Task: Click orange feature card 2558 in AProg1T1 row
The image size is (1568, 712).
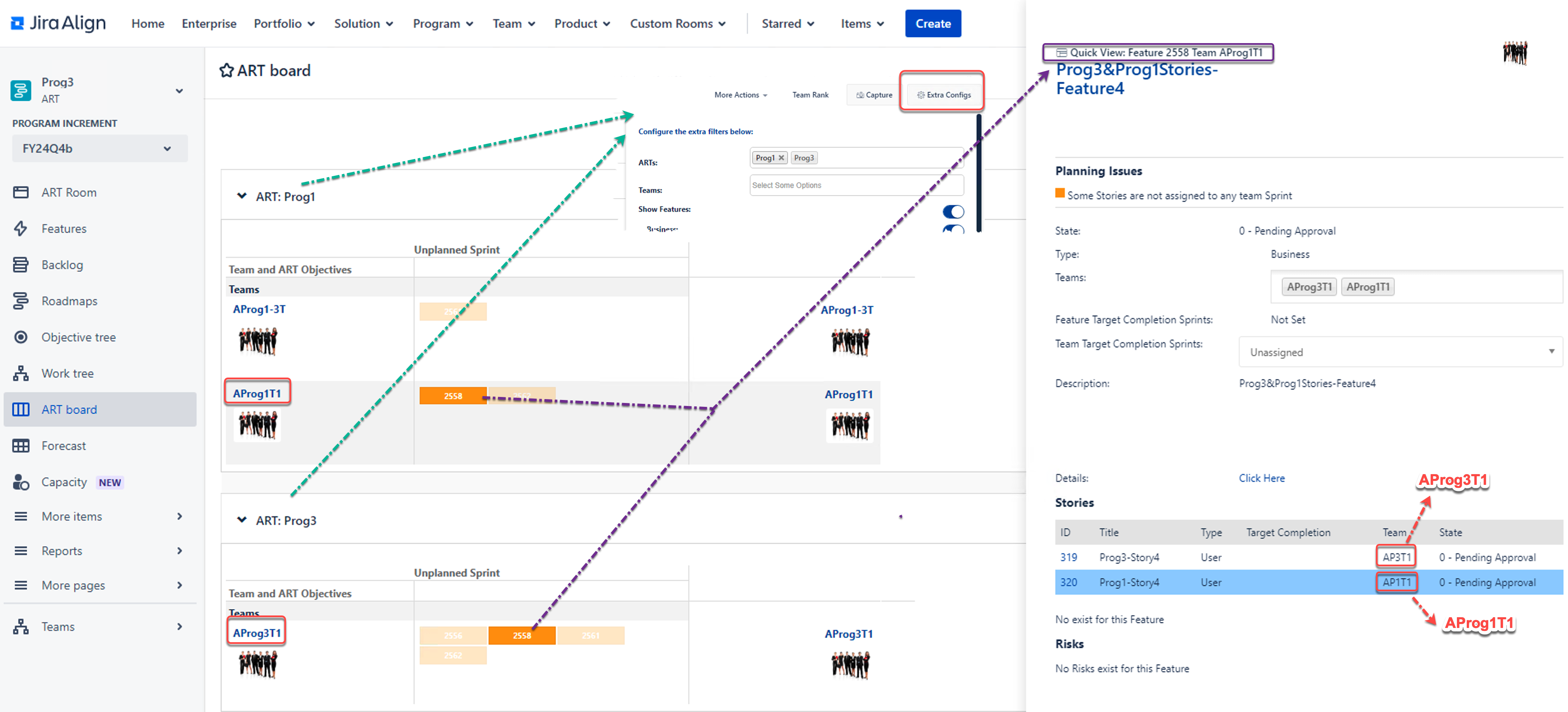Action: 452,396
